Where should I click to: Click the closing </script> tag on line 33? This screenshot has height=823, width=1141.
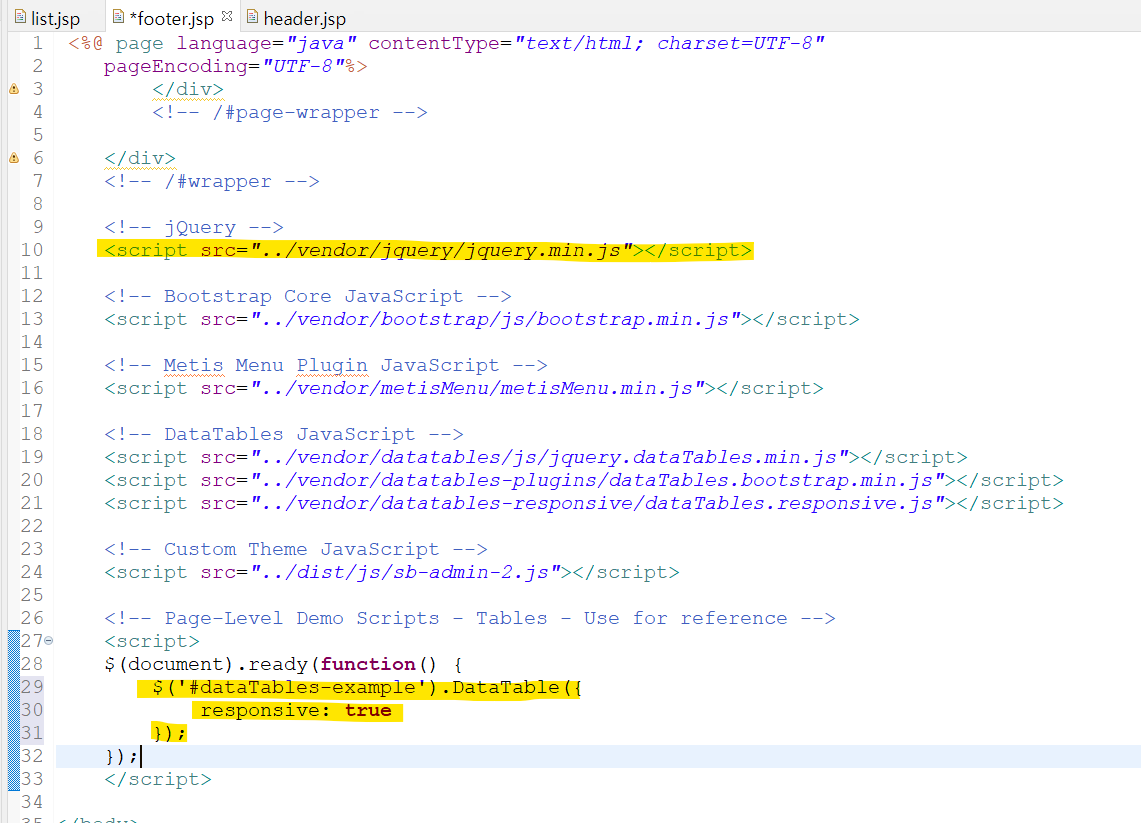point(157,779)
